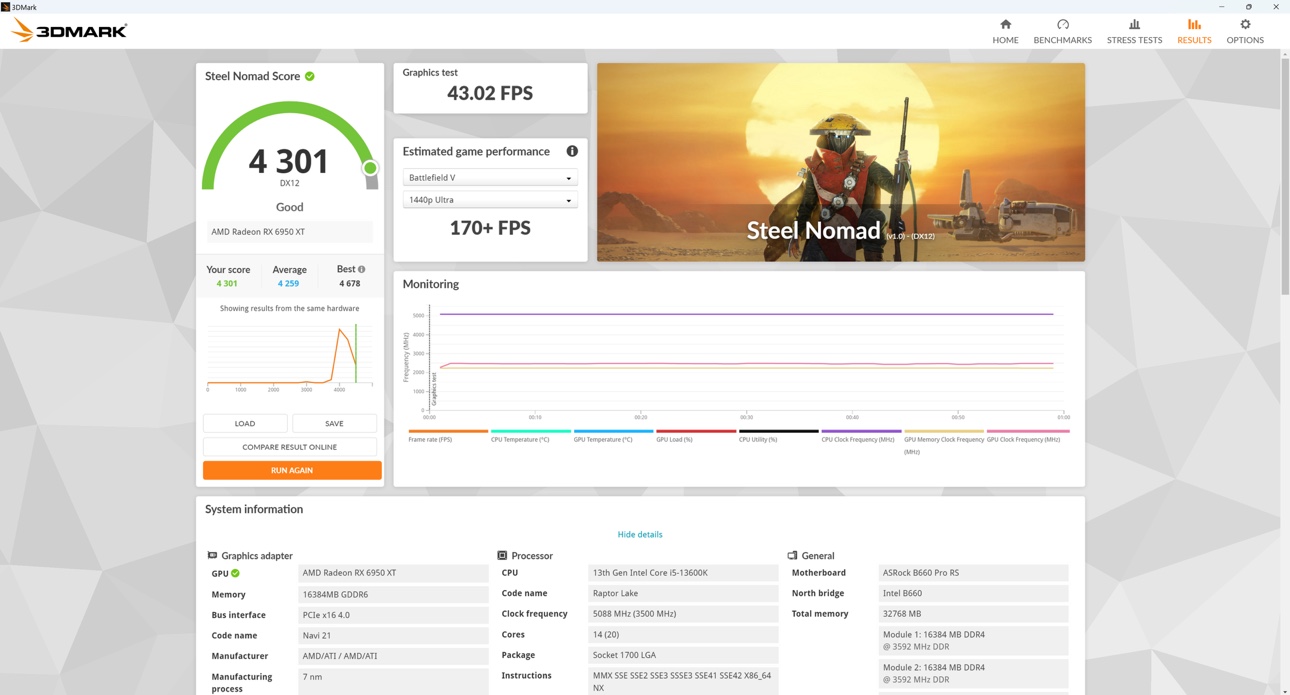Open the 1440p Ultra resolution dropdown
This screenshot has height=695, width=1290.
(x=490, y=199)
